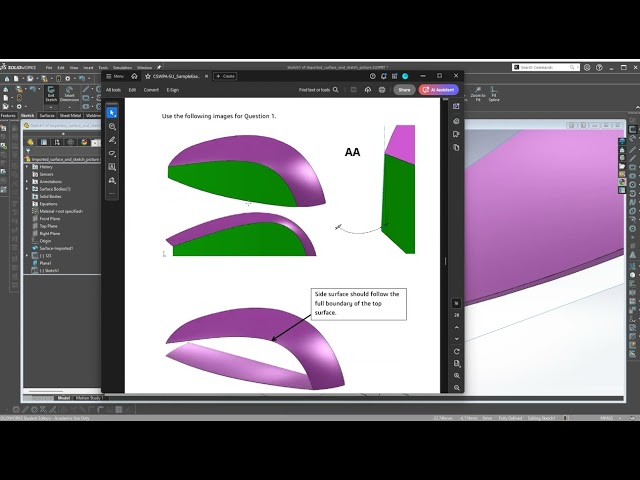This screenshot has height=480, width=640.
Task: Click the Fit Spline tool in SolidWorks
Action: pos(494,94)
